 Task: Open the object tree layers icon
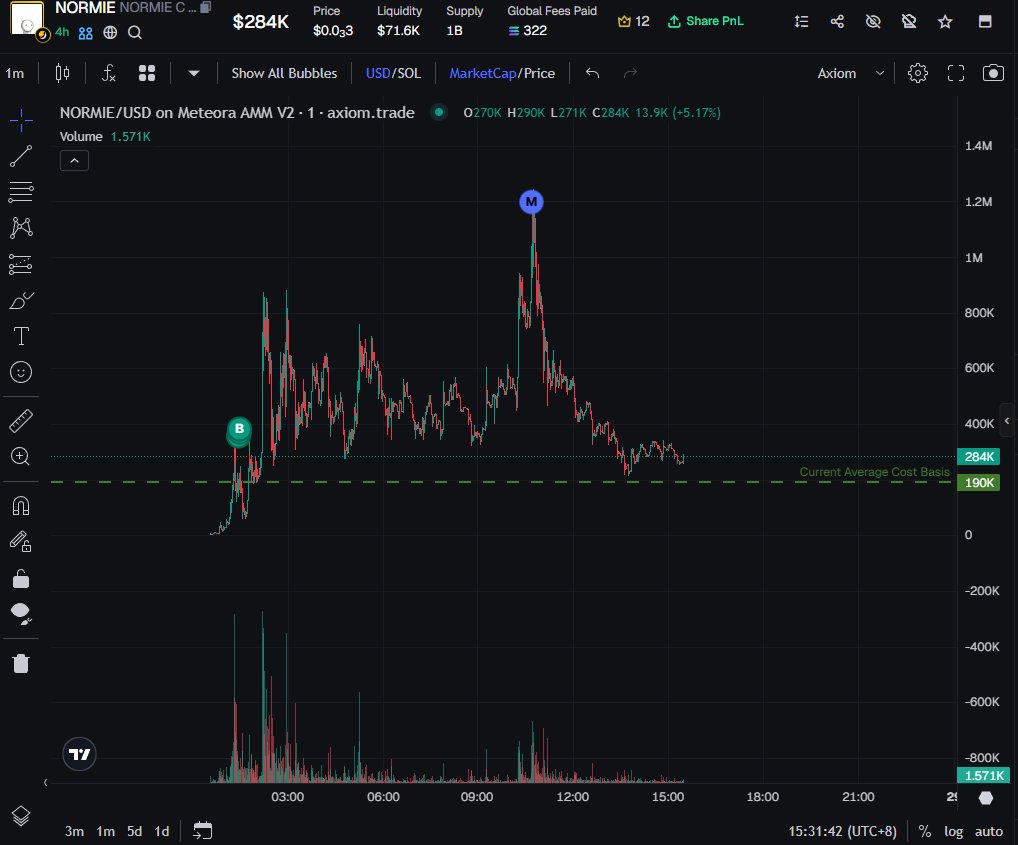coord(21,816)
